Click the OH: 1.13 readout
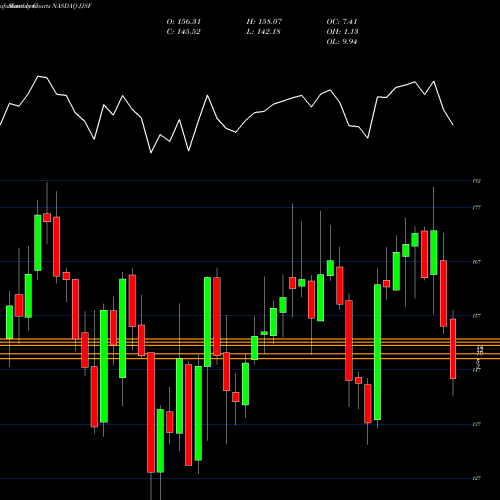The height and width of the screenshot is (500, 500). coord(342,32)
